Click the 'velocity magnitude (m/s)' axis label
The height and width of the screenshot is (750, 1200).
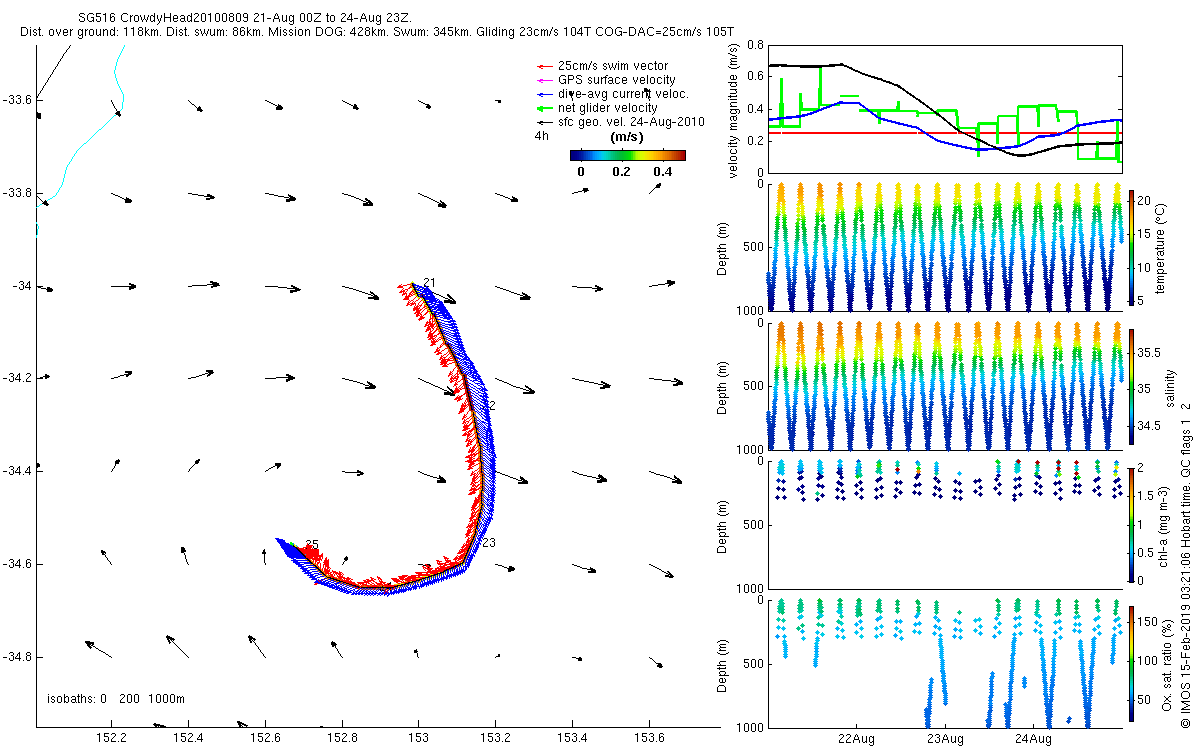734,109
